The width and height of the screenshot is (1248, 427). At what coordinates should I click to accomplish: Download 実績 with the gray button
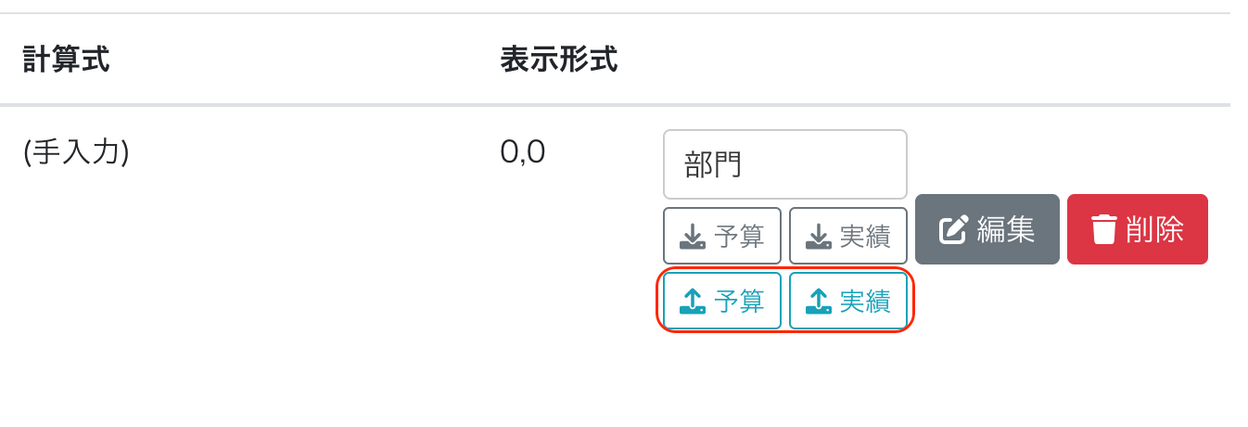coord(848,236)
